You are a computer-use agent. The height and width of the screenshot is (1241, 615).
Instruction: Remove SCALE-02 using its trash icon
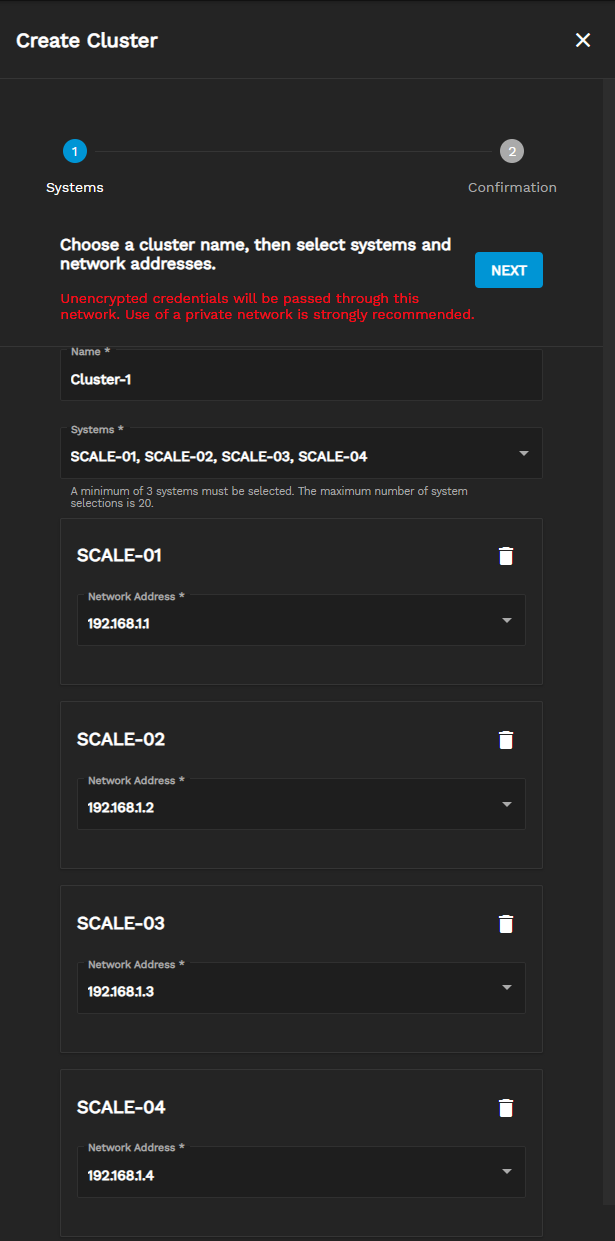506,740
